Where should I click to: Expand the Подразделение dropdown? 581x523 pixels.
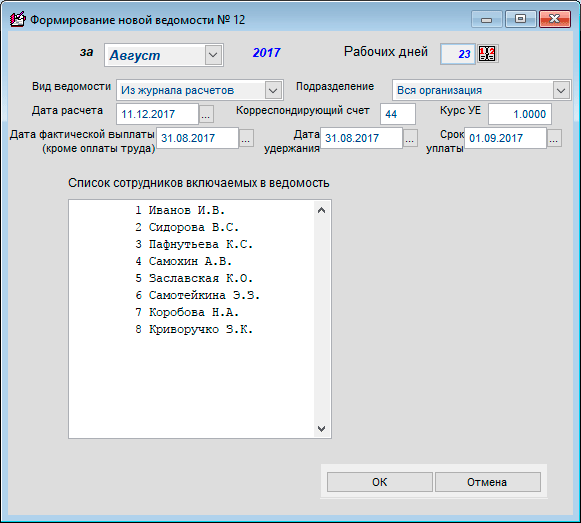click(x=561, y=90)
